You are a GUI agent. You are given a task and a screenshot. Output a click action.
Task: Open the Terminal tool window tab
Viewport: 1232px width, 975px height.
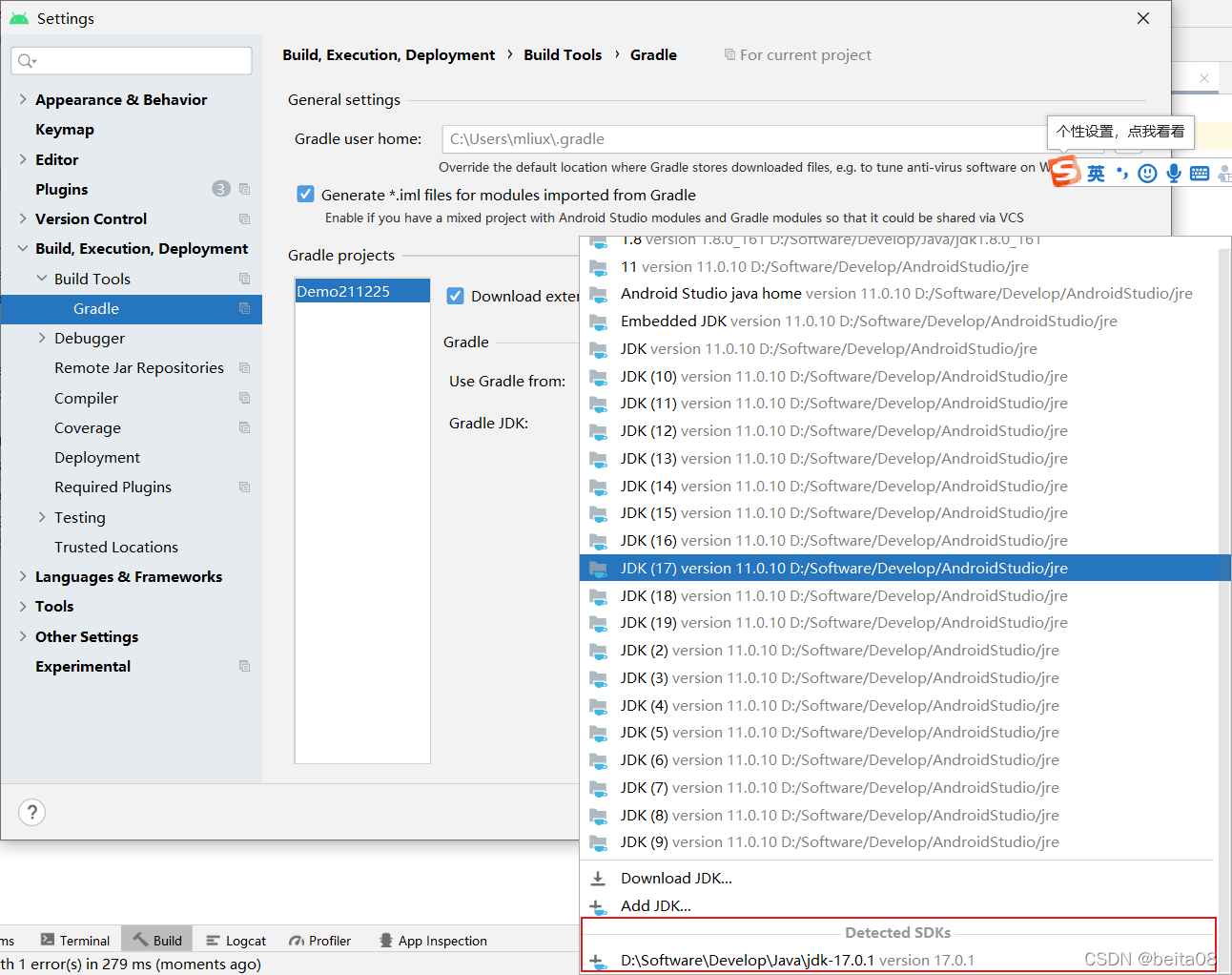[x=75, y=941]
